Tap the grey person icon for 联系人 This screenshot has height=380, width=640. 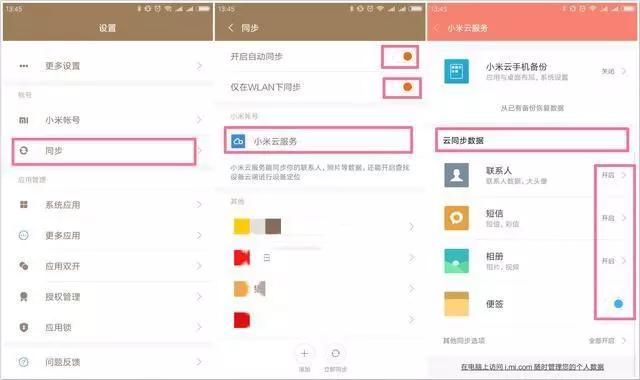(456, 175)
